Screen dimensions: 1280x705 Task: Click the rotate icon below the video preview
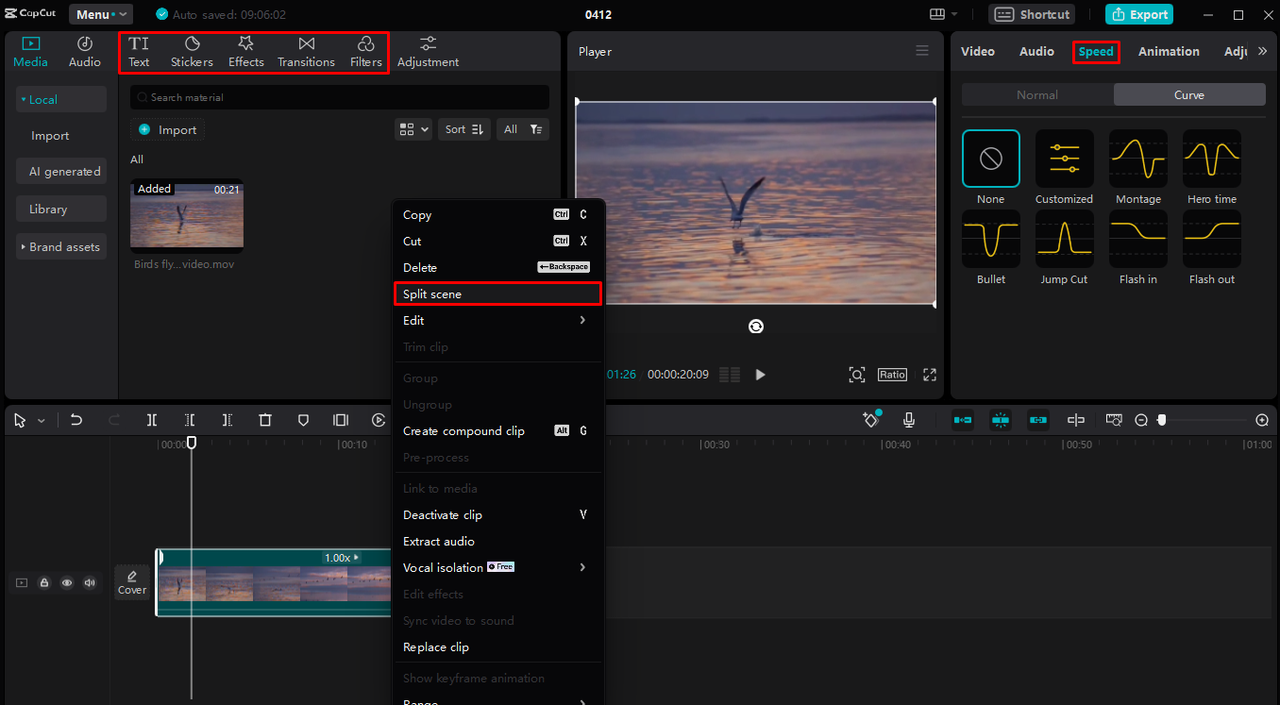(756, 326)
